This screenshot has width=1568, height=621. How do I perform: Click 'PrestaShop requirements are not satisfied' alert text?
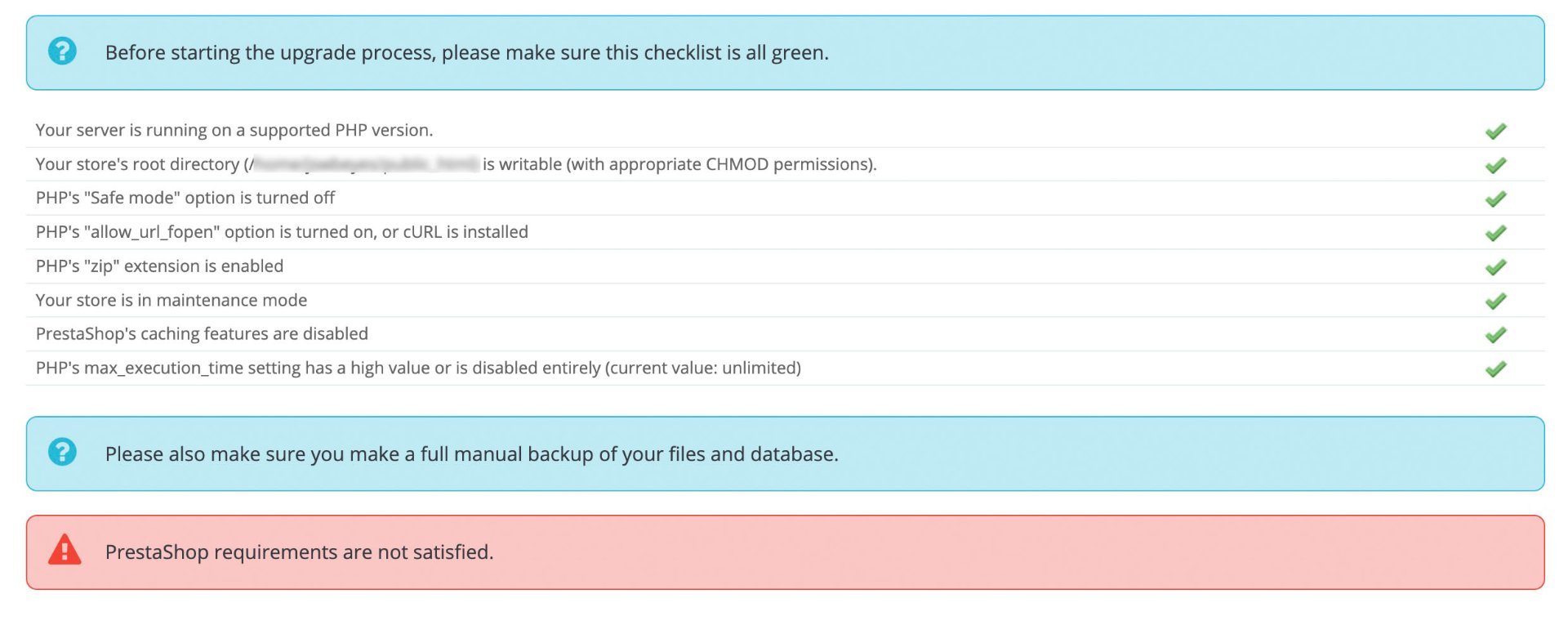299,552
